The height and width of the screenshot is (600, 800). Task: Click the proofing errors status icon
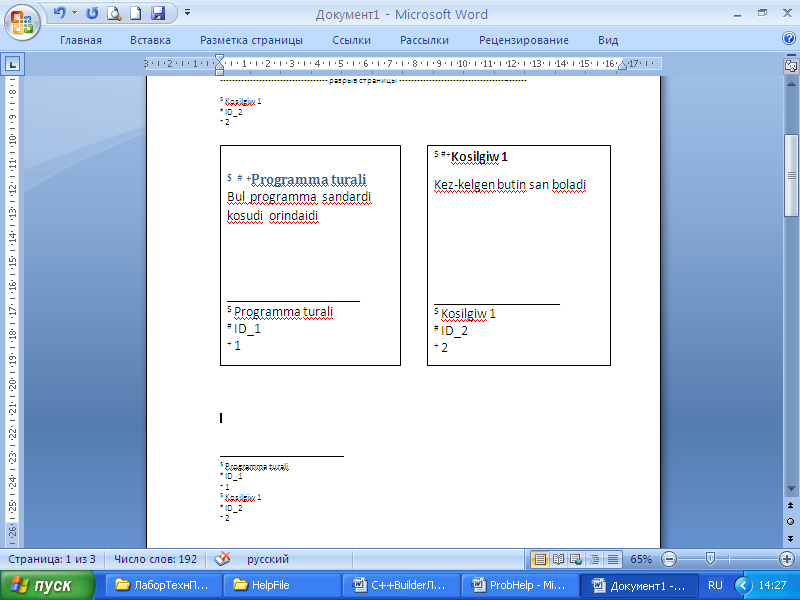click(x=222, y=559)
